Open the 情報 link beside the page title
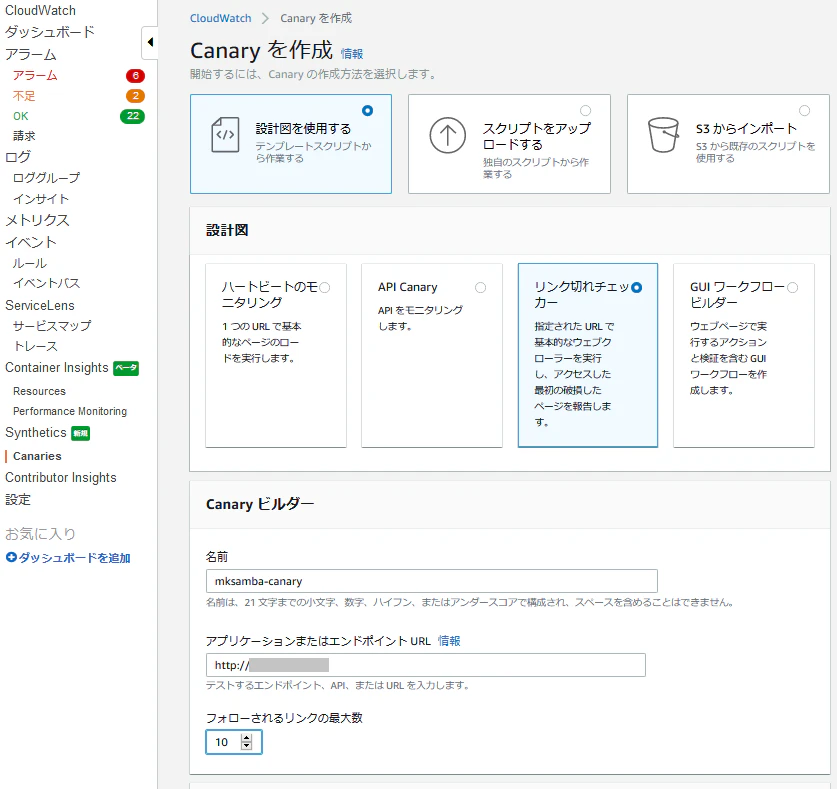The image size is (837, 789). click(352, 54)
